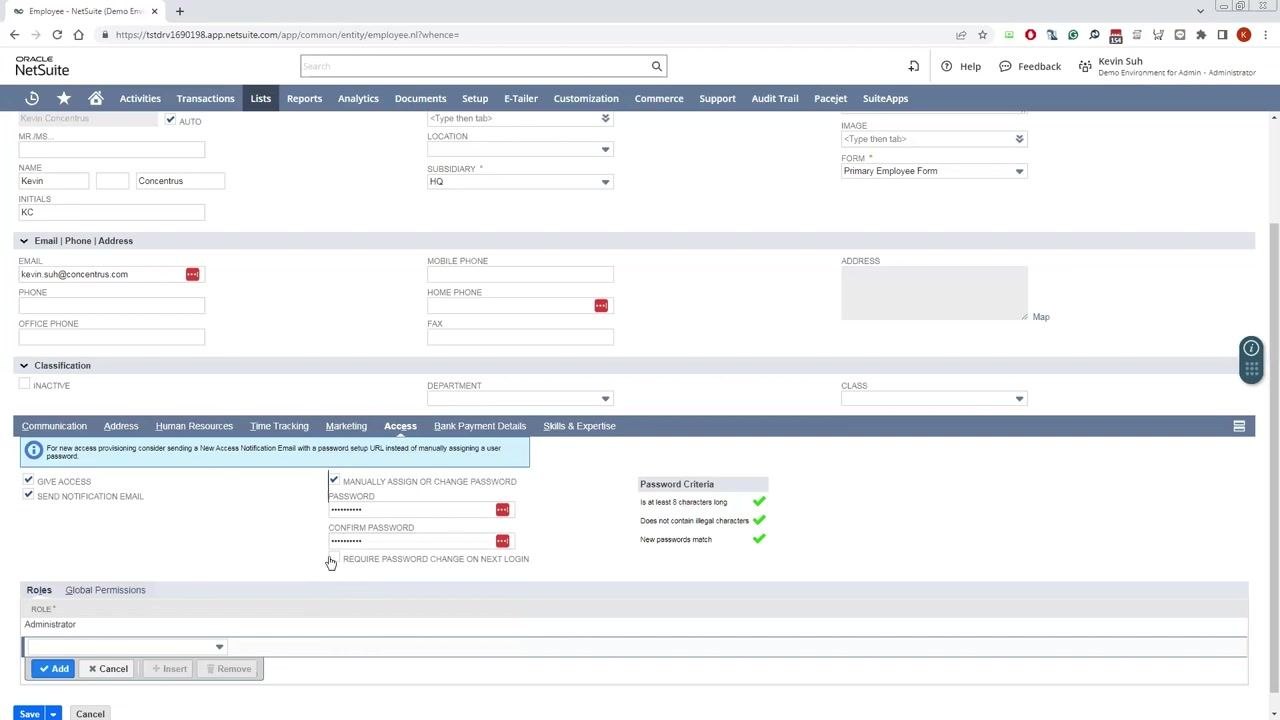1280x720 pixels.
Task: Toggle Manually Assign or Change Password checkbox
Action: pyautogui.click(x=334, y=480)
